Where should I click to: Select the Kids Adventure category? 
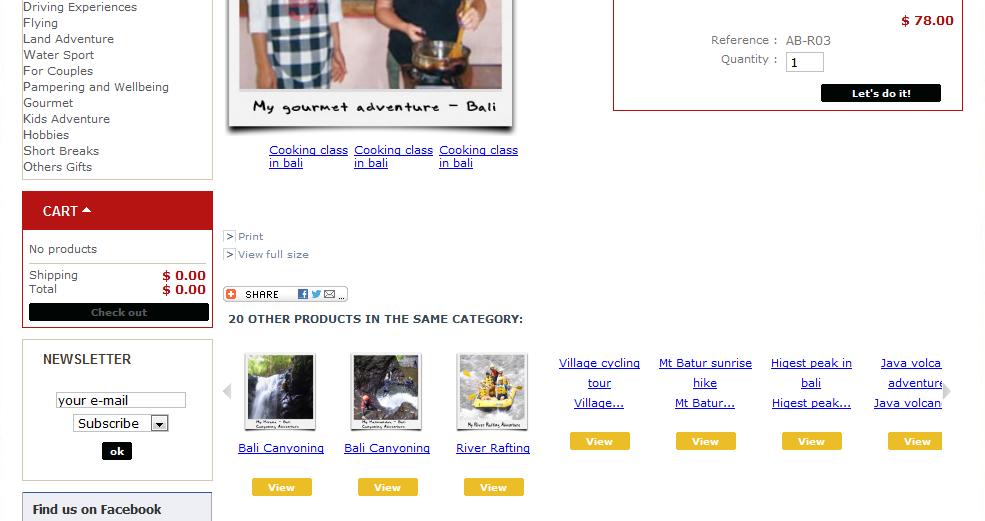tap(67, 119)
